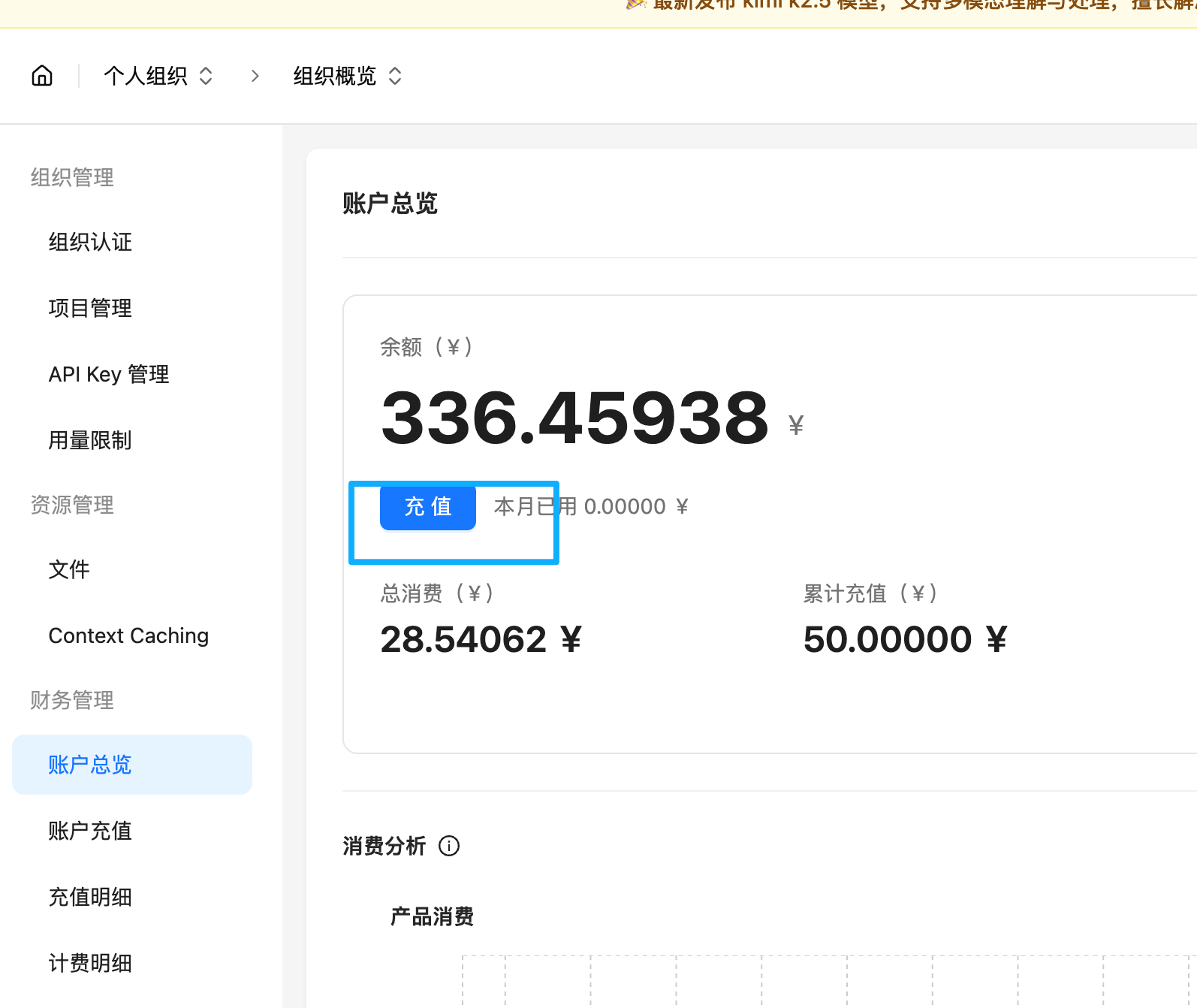Open the 个人组织 organization switcher

coord(158,76)
